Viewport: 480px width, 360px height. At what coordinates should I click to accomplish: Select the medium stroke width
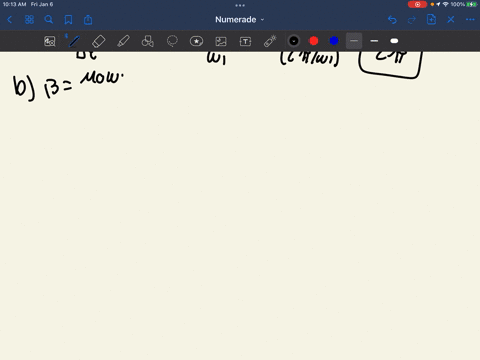374,41
